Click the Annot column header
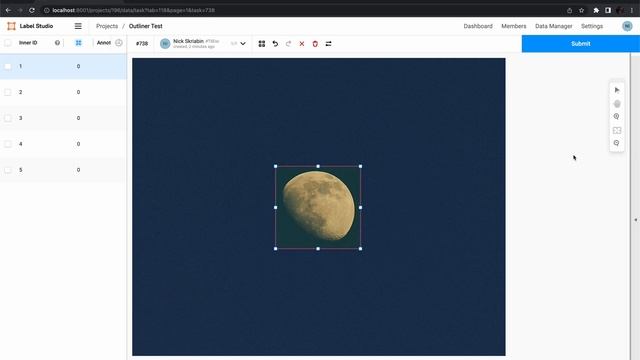The width and height of the screenshot is (640, 360). [x=104, y=43]
